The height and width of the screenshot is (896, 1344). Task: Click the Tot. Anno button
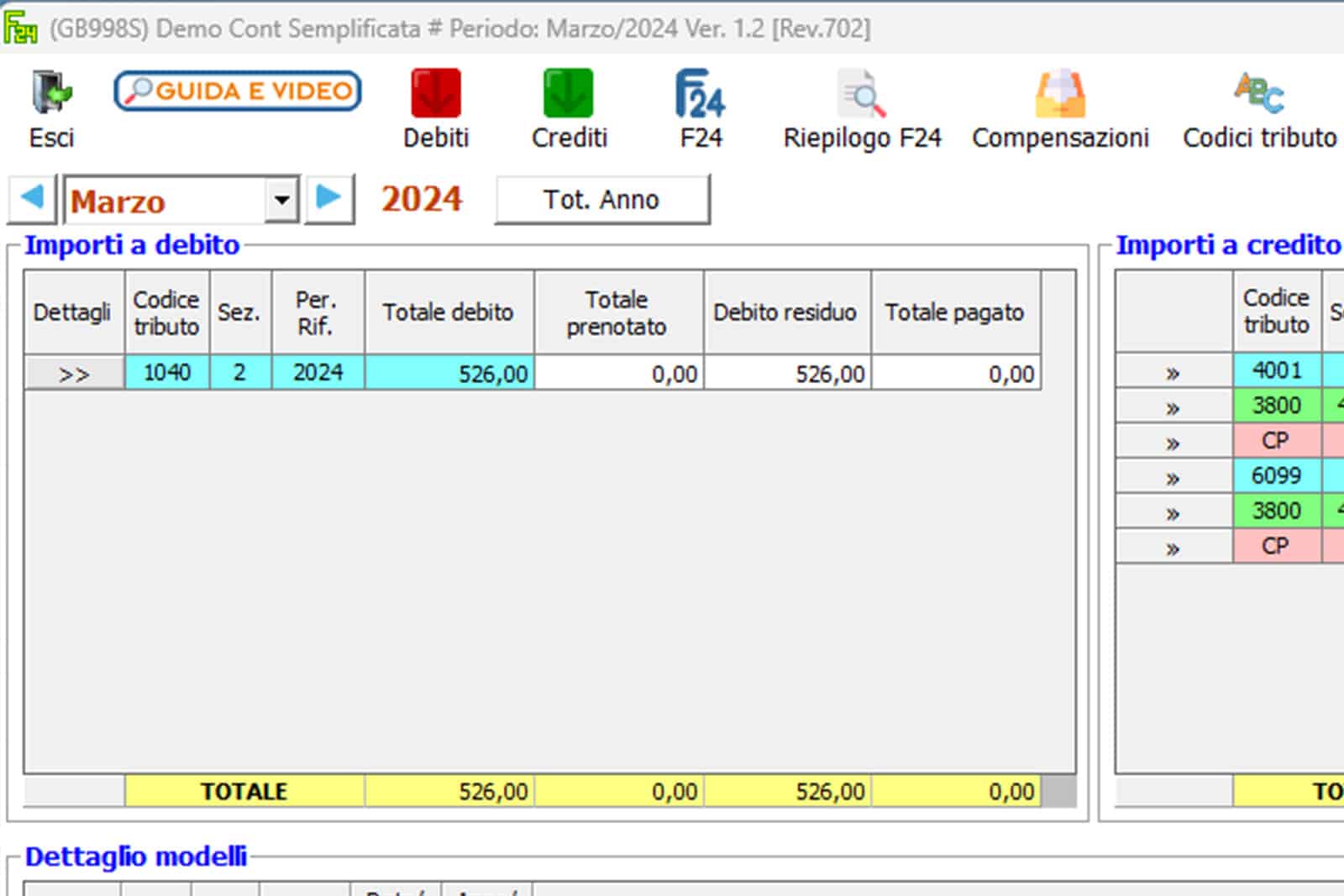tap(602, 200)
